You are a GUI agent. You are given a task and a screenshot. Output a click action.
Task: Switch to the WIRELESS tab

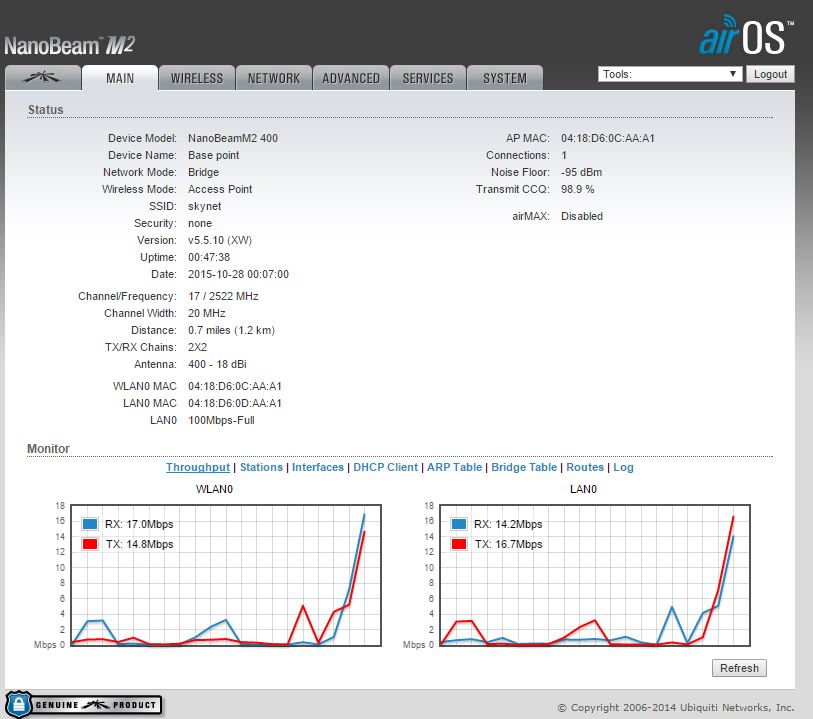[x=197, y=78]
